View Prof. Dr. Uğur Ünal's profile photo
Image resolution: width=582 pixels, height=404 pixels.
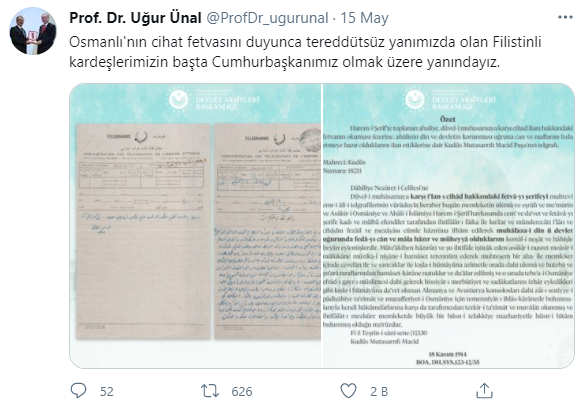[x=33, y=31]
